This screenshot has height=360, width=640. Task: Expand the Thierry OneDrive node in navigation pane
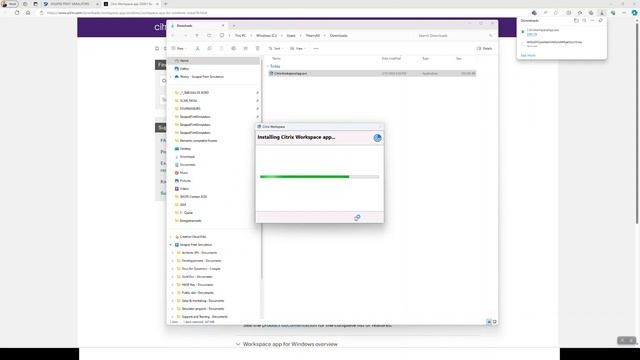click(171, 77)
